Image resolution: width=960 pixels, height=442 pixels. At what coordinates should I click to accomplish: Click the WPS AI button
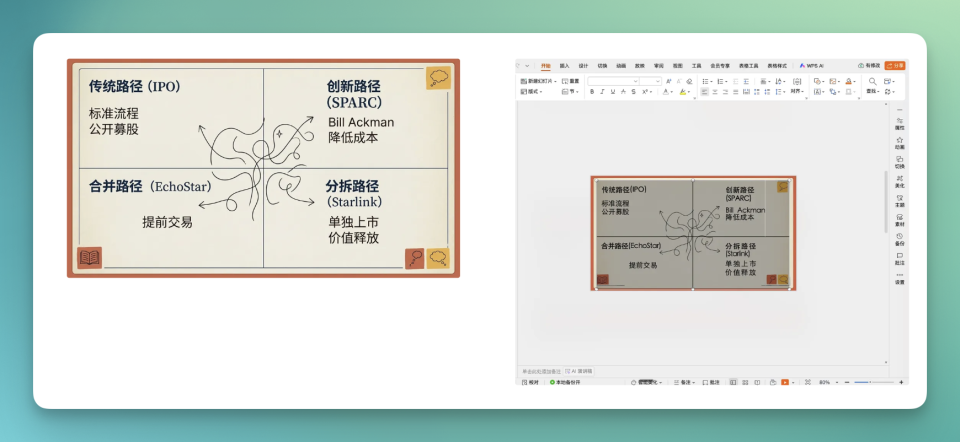811,65
